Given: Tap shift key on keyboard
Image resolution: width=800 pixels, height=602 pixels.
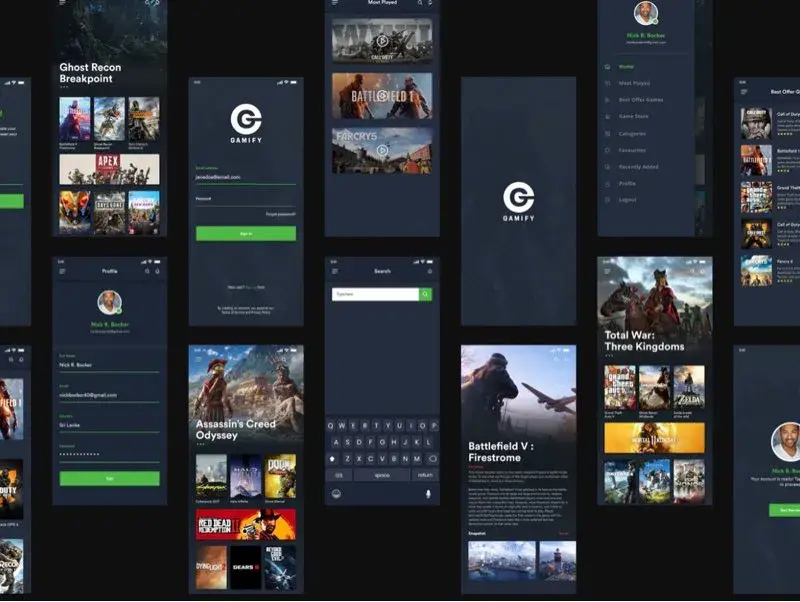Looking at the screenshot, I should 333,459.
